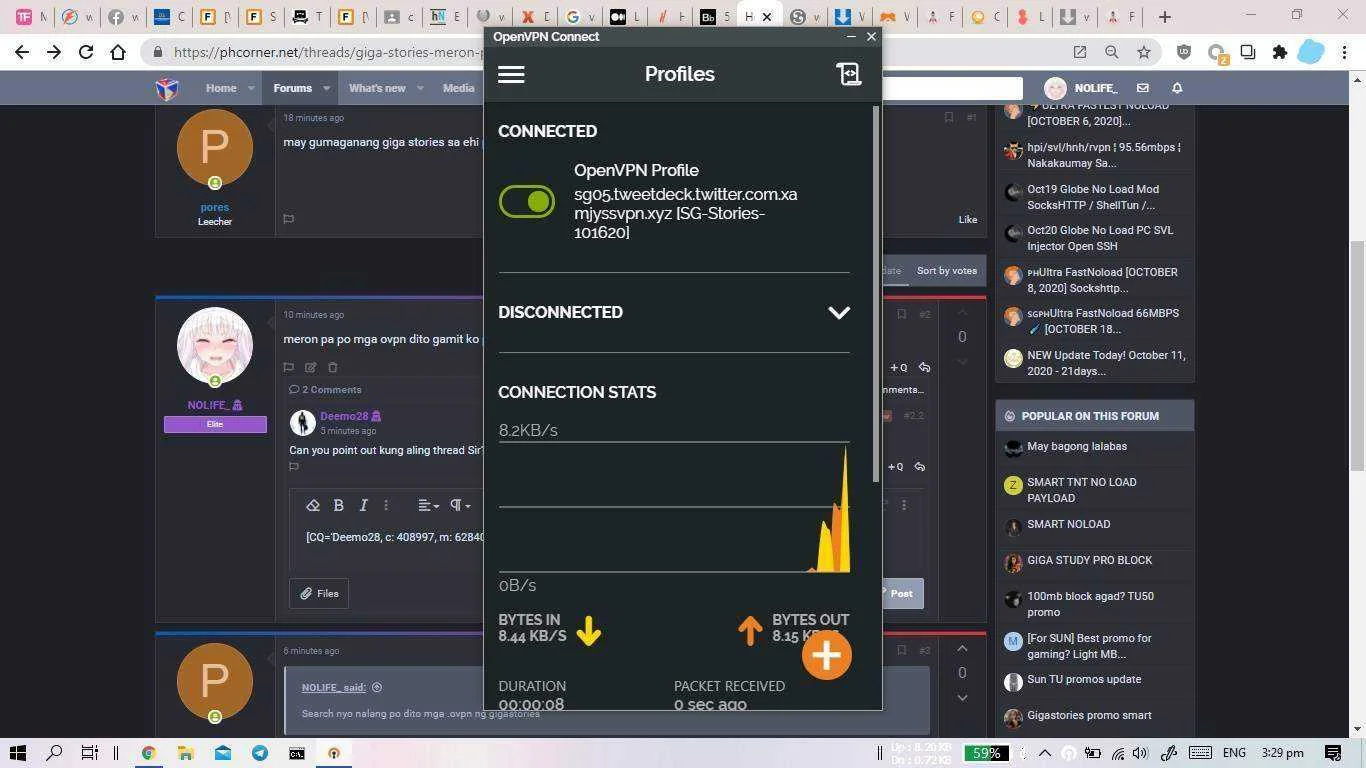The width and height of the screenshot is (1366, 768).
Task: Bookmark post #3
Action: (901, 650)
